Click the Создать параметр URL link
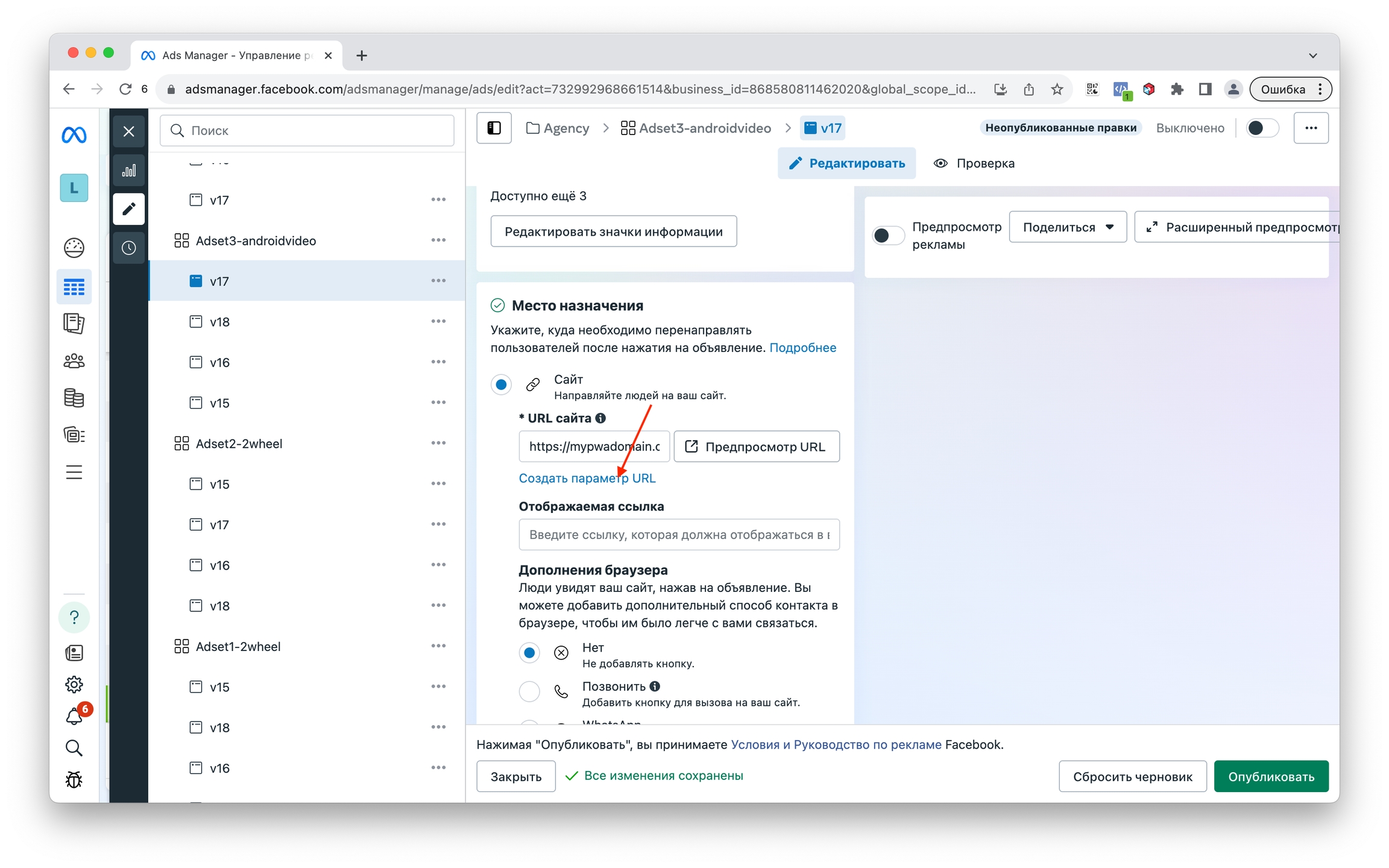Viewport: 1389px width, 868px height. point(587,478)
